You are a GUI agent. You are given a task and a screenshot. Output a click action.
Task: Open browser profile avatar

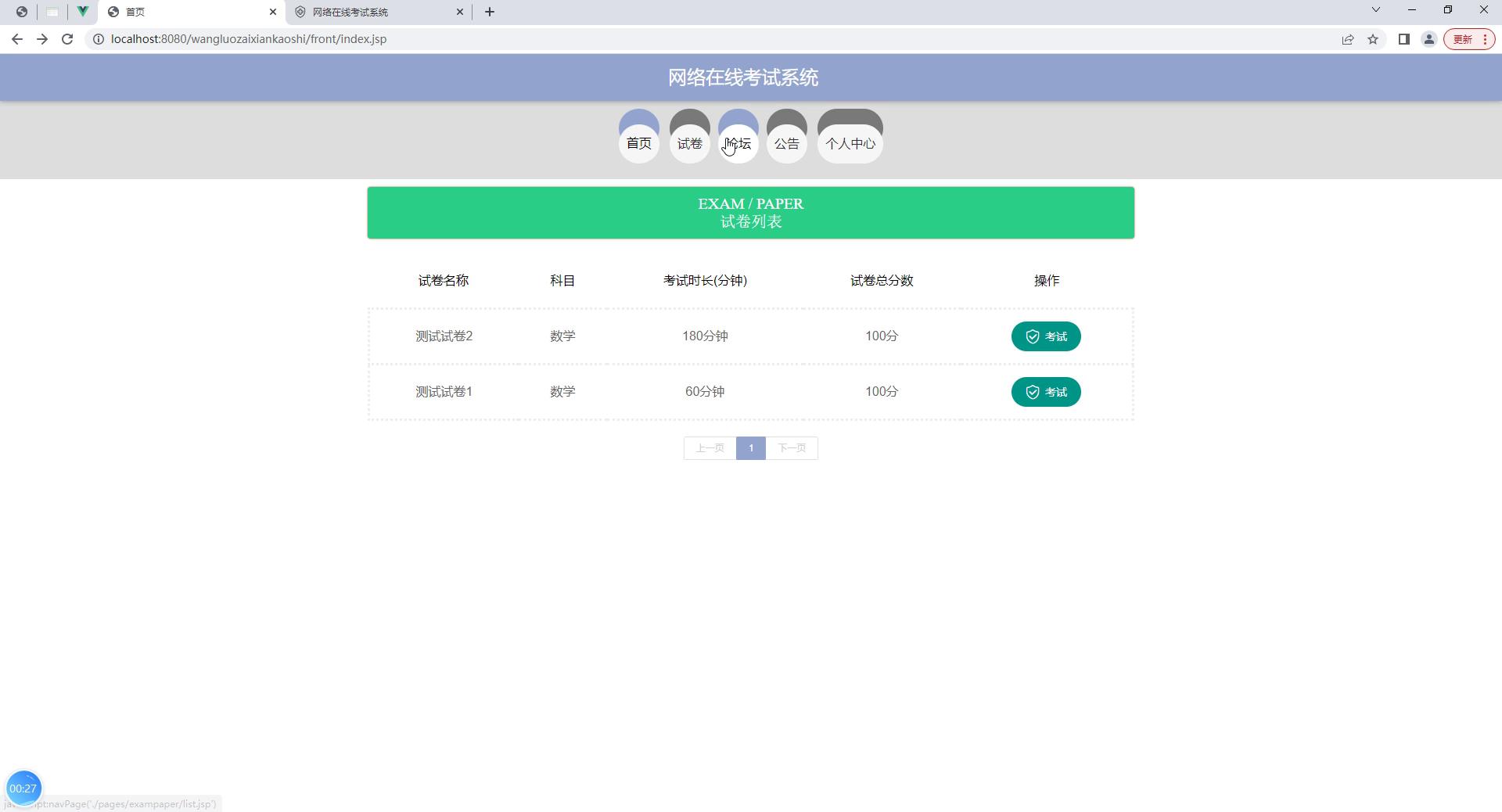click(x=1428, y=39)
